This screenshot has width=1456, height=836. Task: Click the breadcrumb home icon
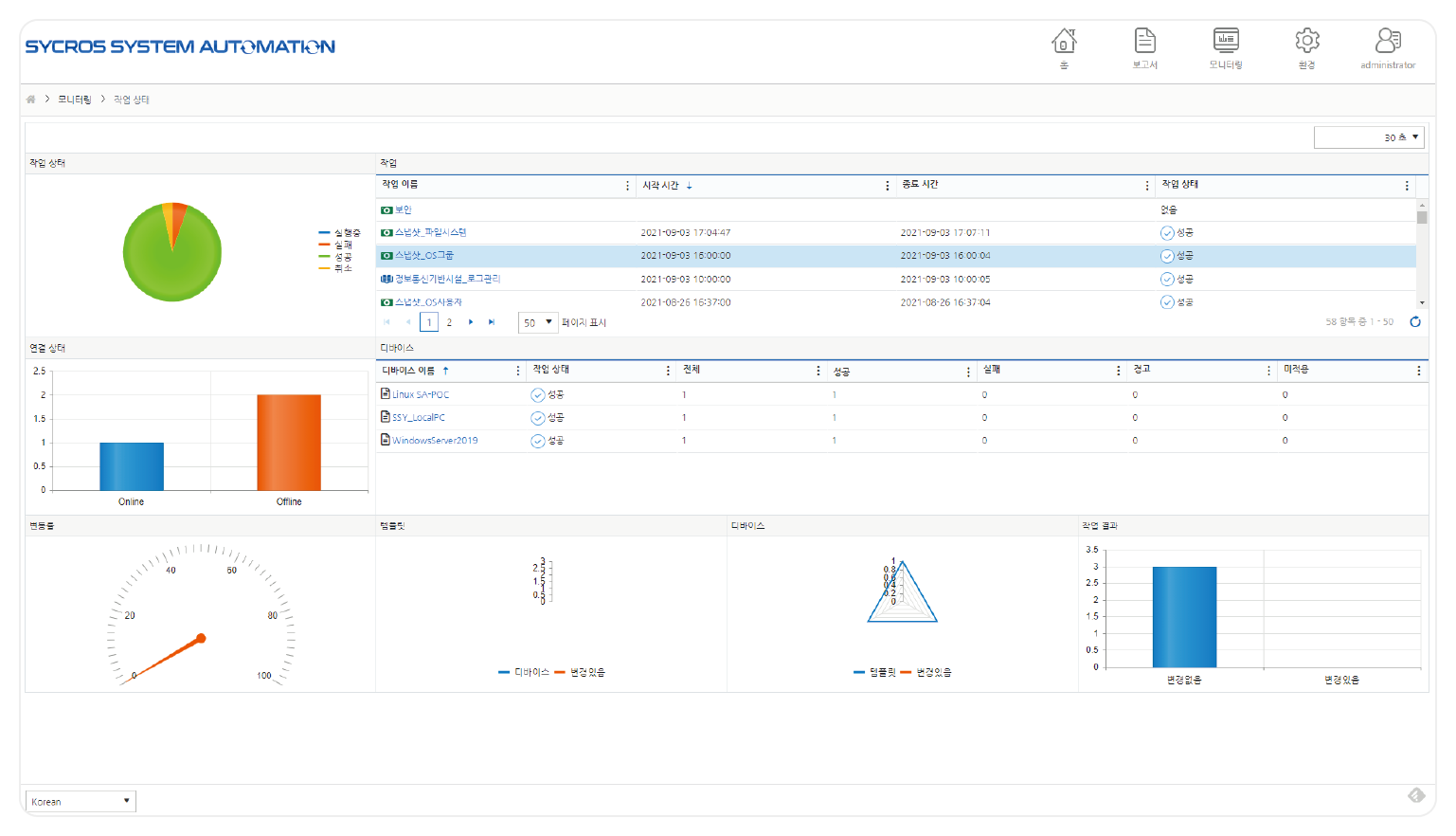(x=31, y=100)
